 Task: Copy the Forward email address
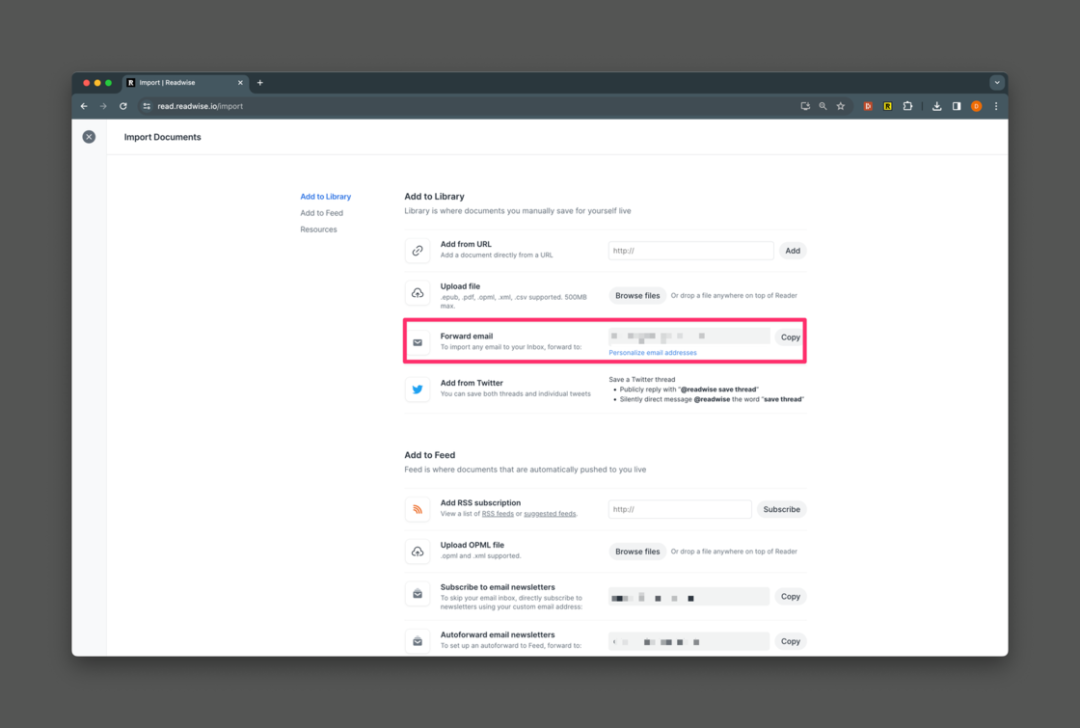pos(790,337)
